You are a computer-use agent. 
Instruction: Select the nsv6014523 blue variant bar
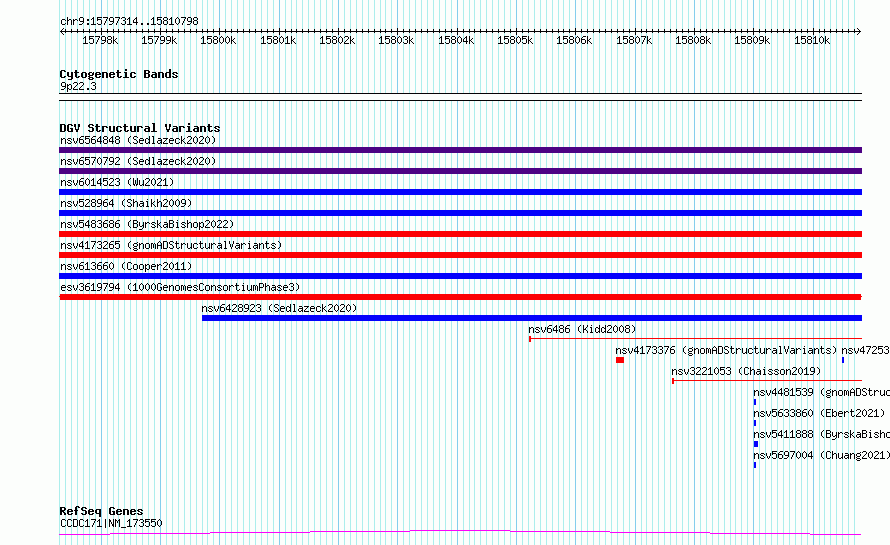pos(460,192)
